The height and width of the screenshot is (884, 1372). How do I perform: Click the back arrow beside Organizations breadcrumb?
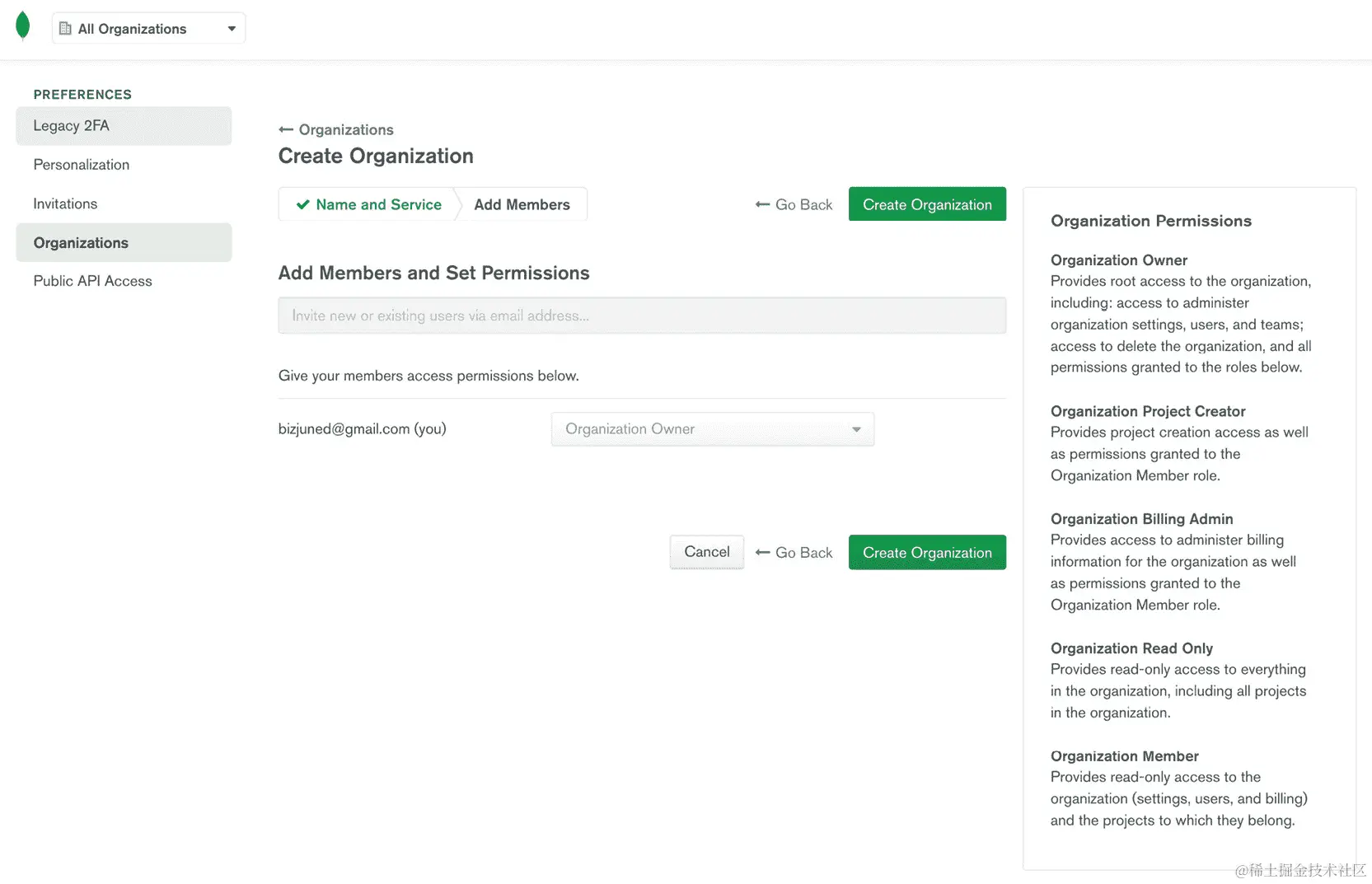[286, 130]
